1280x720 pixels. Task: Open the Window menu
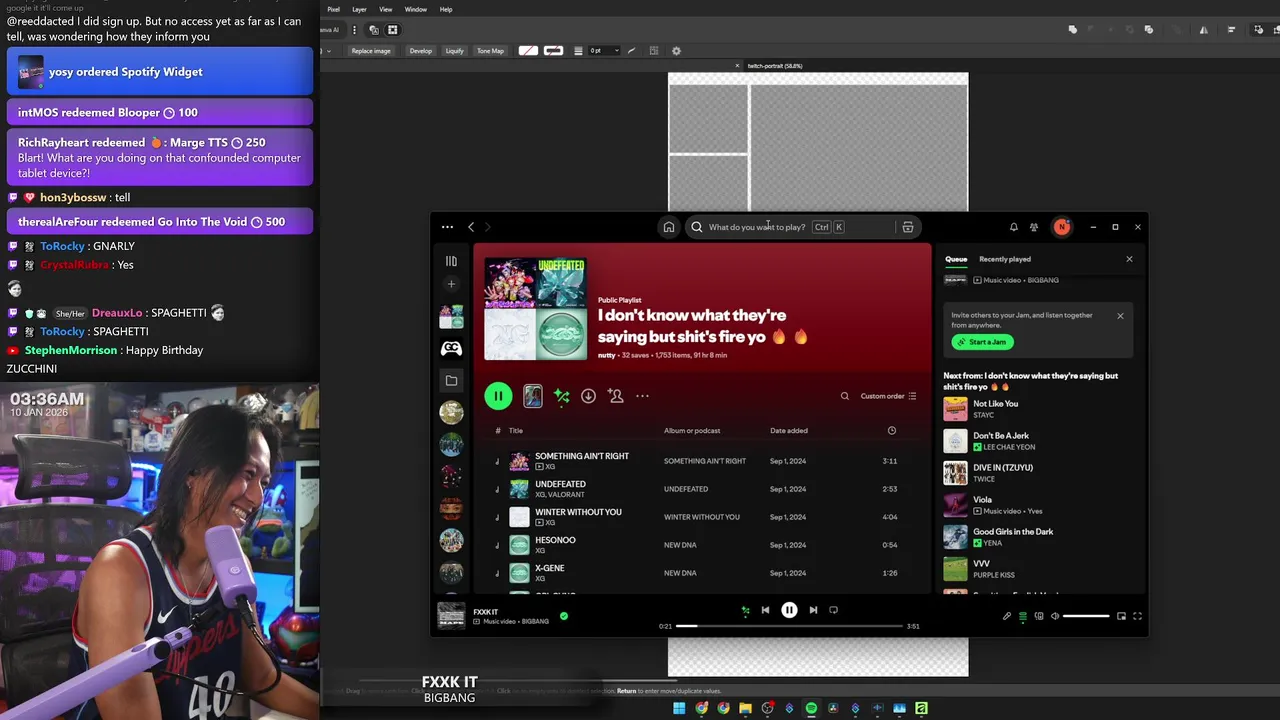point(416,9)
